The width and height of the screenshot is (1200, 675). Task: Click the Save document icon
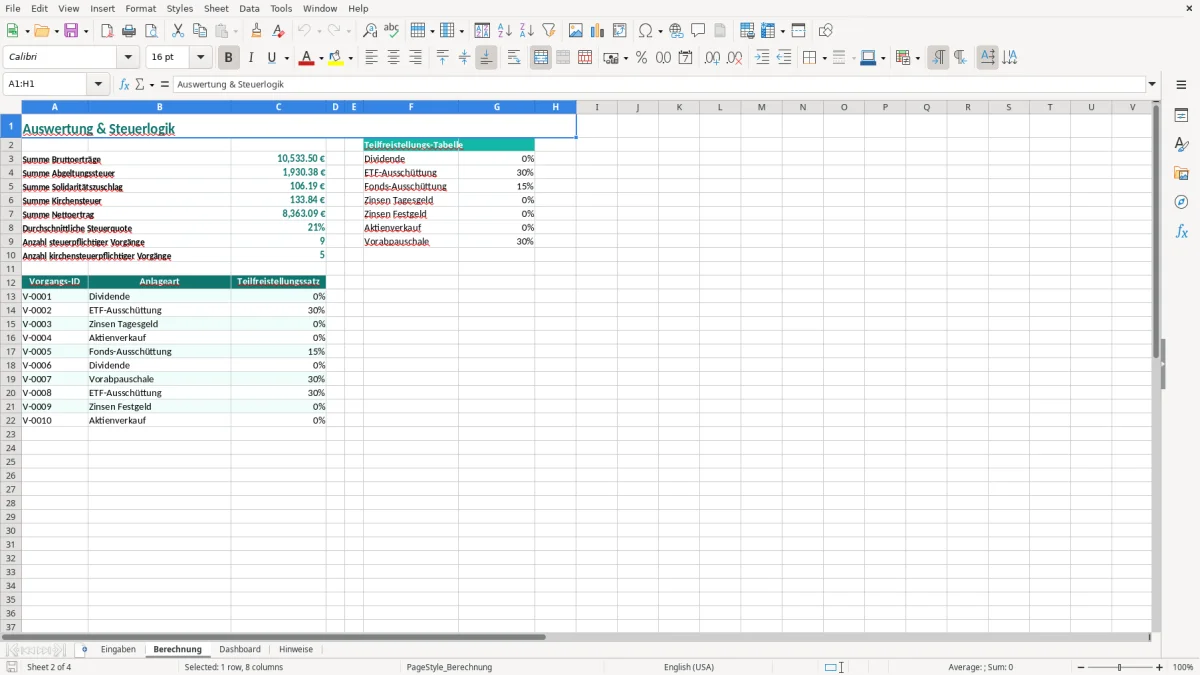coord(71,31)
